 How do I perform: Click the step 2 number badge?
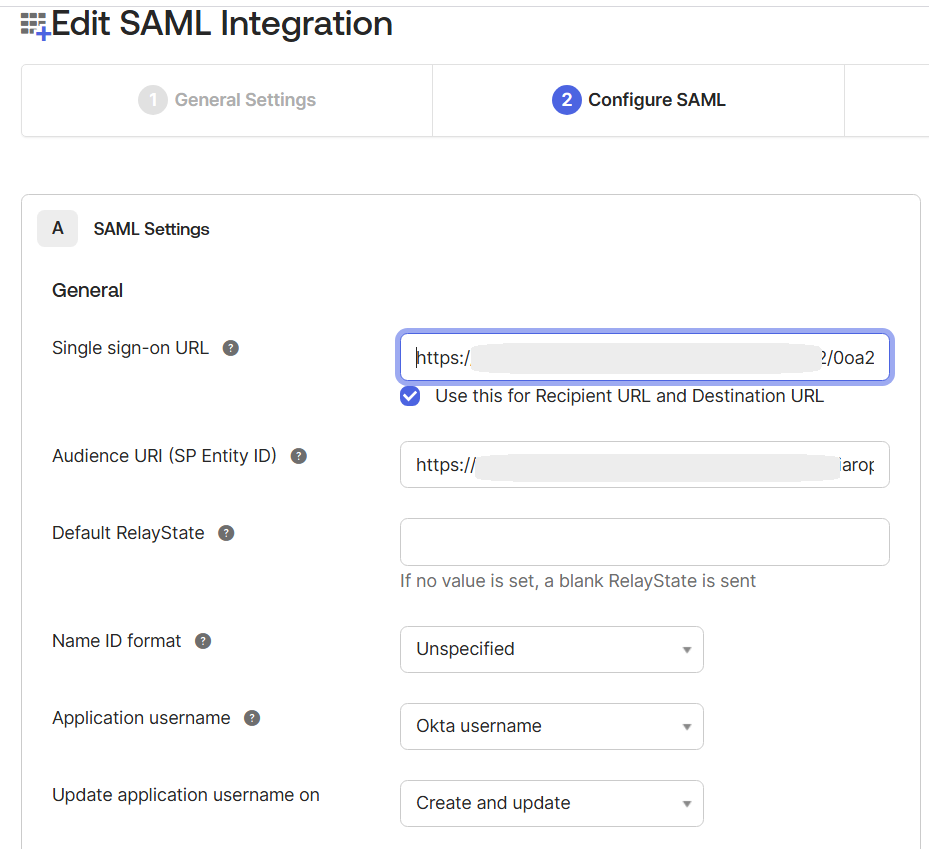pos(566,100)
